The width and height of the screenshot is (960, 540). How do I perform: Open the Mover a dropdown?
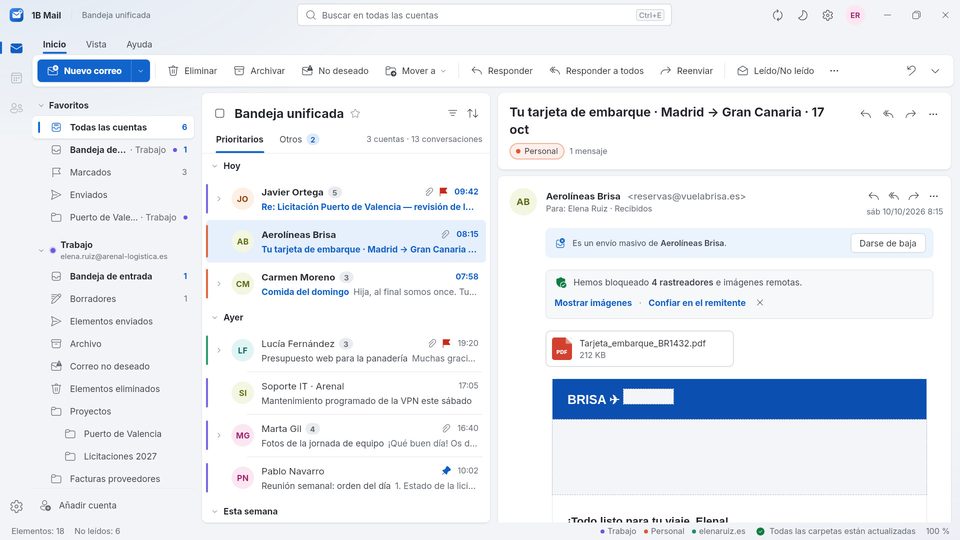point(416,71)
